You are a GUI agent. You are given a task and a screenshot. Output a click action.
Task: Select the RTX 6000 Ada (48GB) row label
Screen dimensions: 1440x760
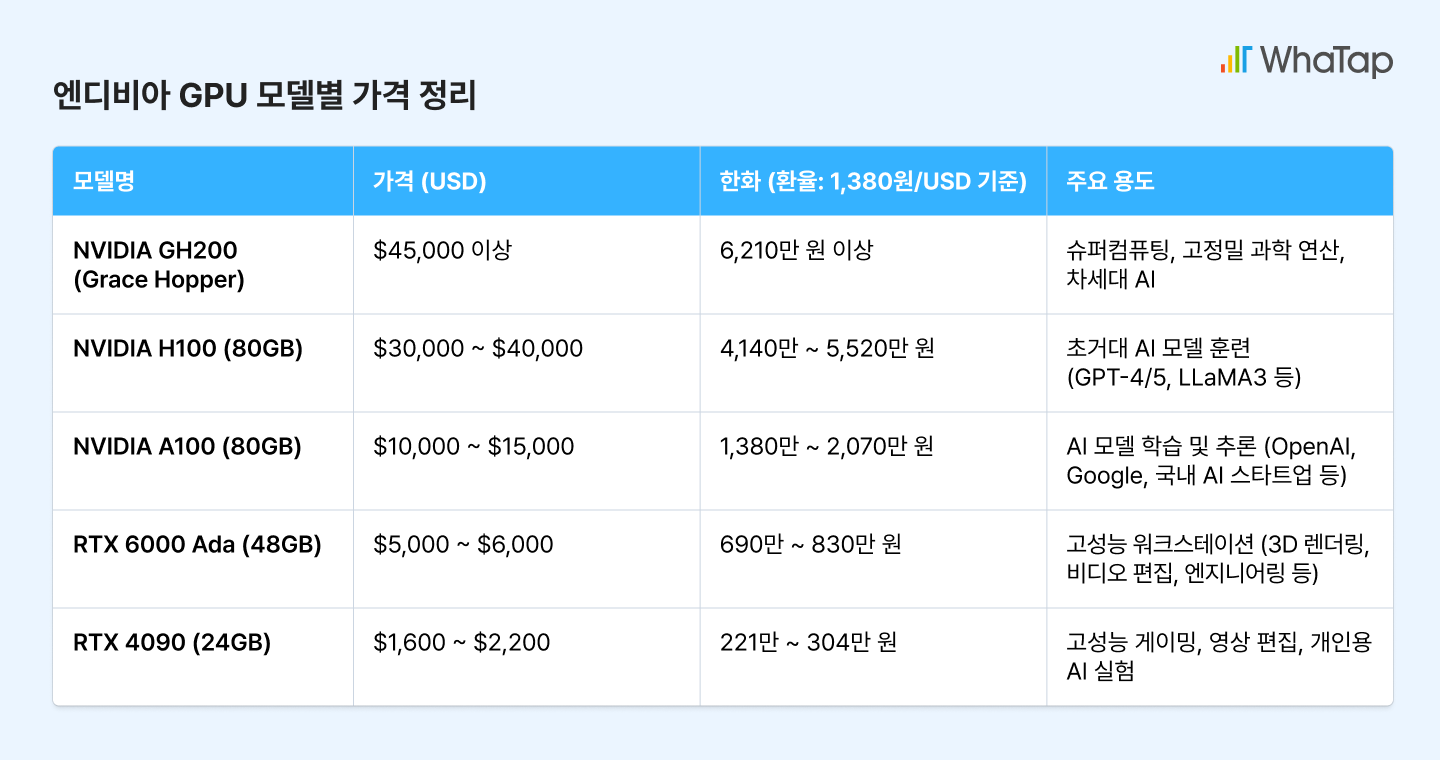point(197,545)
